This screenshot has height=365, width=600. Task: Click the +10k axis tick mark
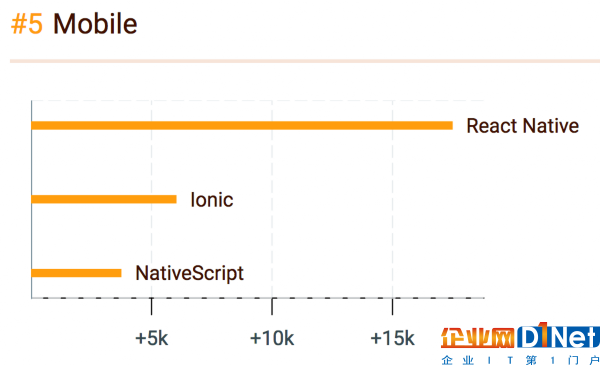point(272,306)
